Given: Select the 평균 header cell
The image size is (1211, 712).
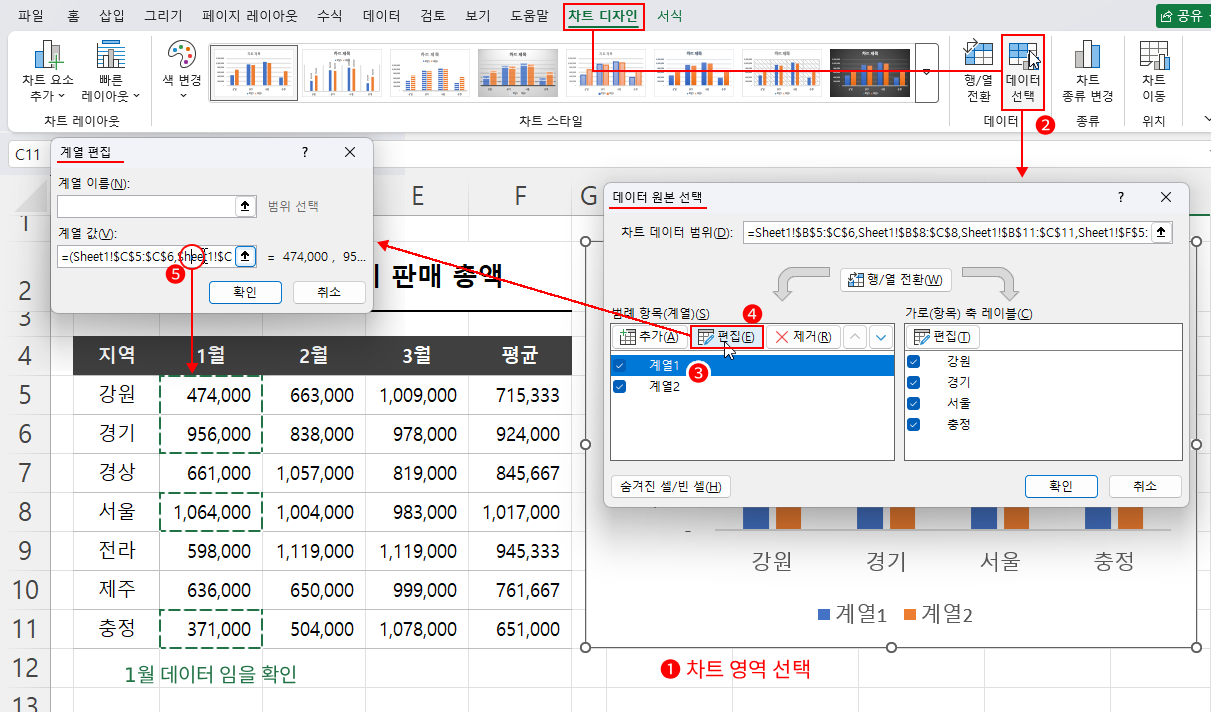Looking at the screenshot, I should (x=520, y=355).
